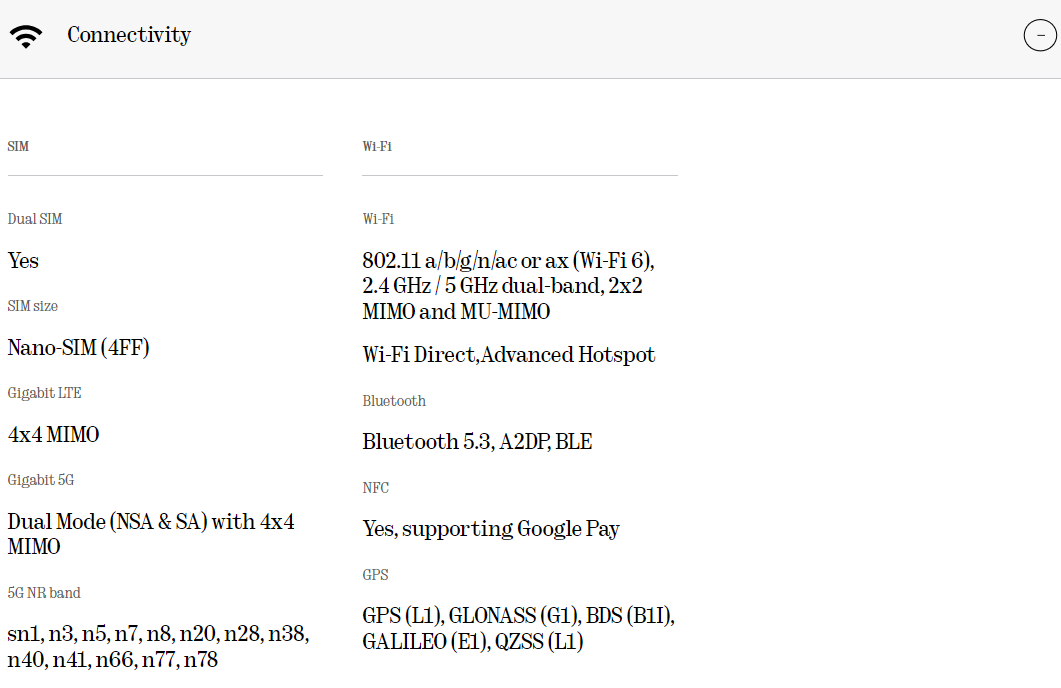Select the 4x4 MIMO text
This screenshot has width=1061, height=688.
[x=53, y=434]
